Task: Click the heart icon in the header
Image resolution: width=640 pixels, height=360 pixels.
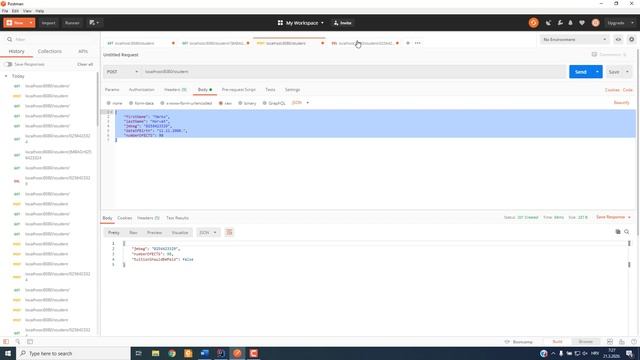Action: pos(582,23)
